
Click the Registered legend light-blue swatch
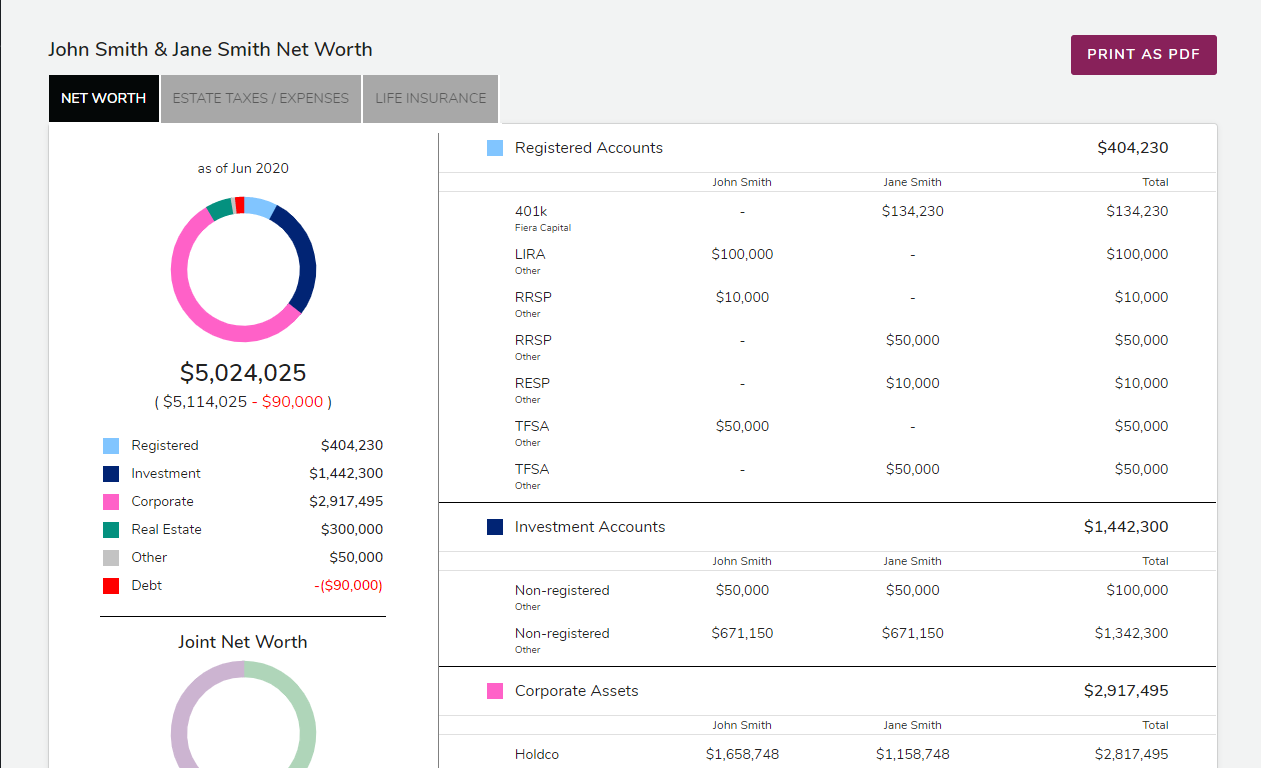click(x=111, y=446)
